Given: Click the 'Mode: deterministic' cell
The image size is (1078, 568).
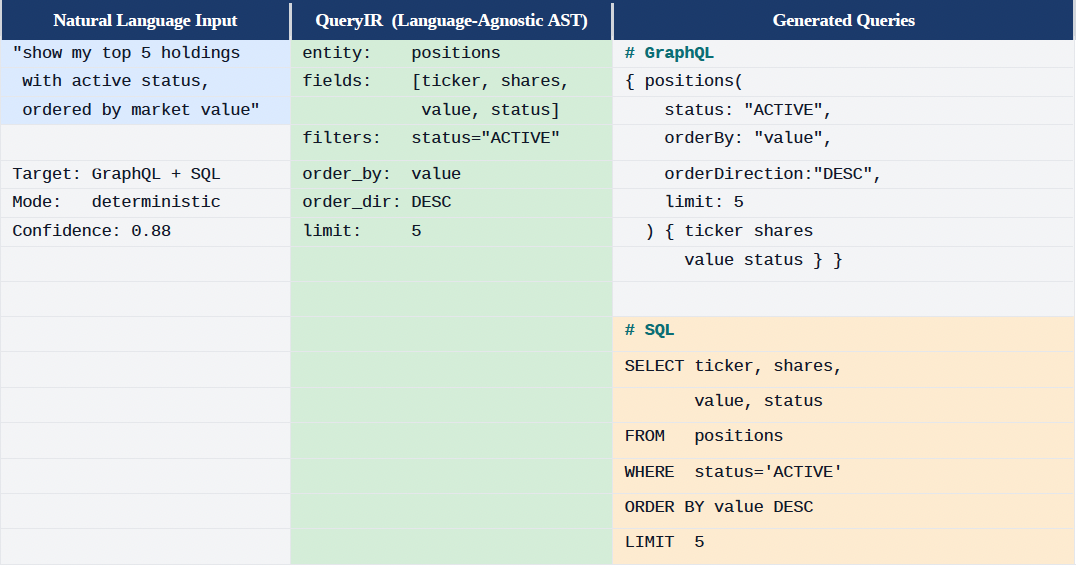Looking at the screenshot, I should click(x=116, y=202).
